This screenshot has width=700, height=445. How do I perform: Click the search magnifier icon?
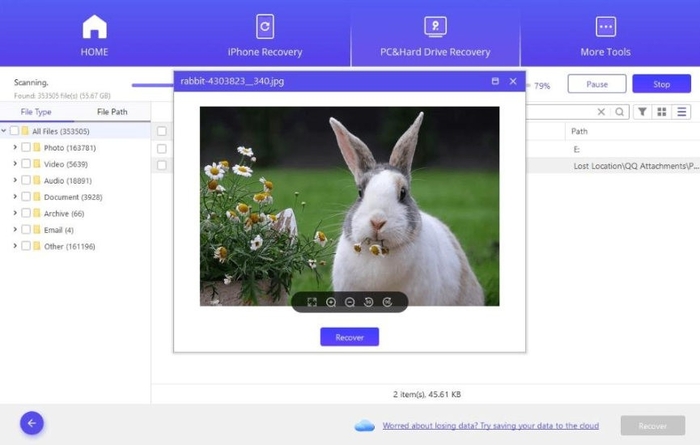click(620, 112)
